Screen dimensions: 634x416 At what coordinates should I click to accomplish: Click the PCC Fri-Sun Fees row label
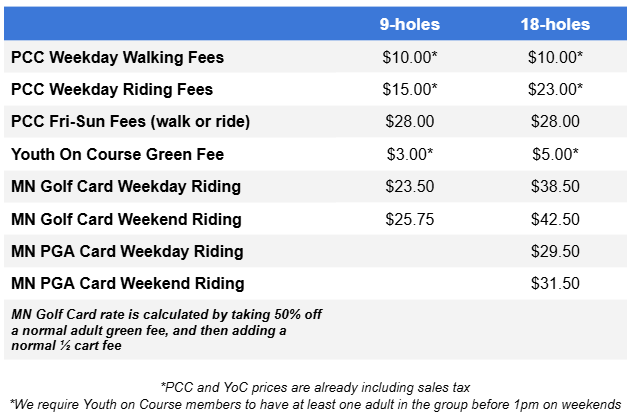click(130, 121)
